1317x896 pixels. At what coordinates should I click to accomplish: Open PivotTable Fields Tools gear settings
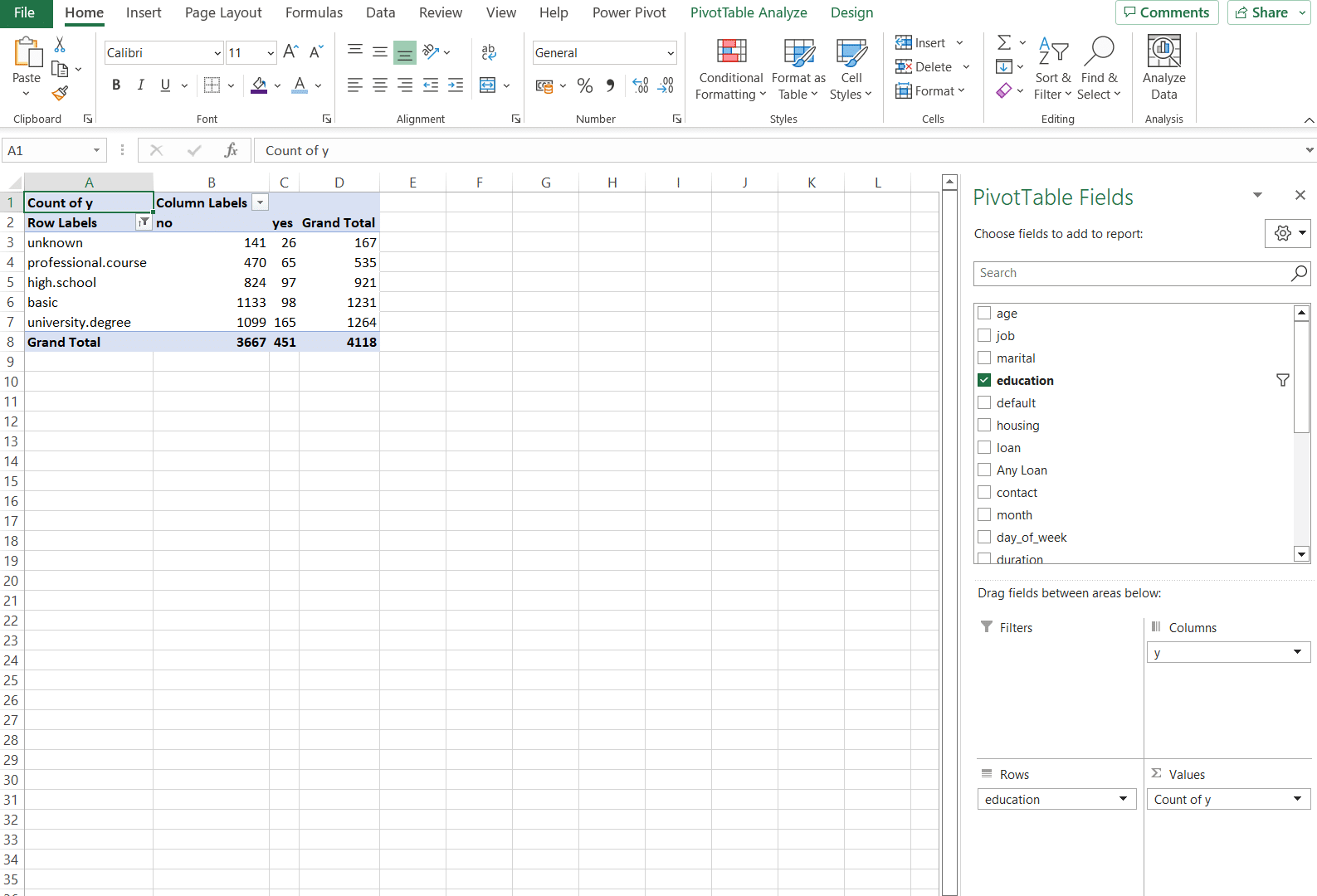tap(1287, 233)
